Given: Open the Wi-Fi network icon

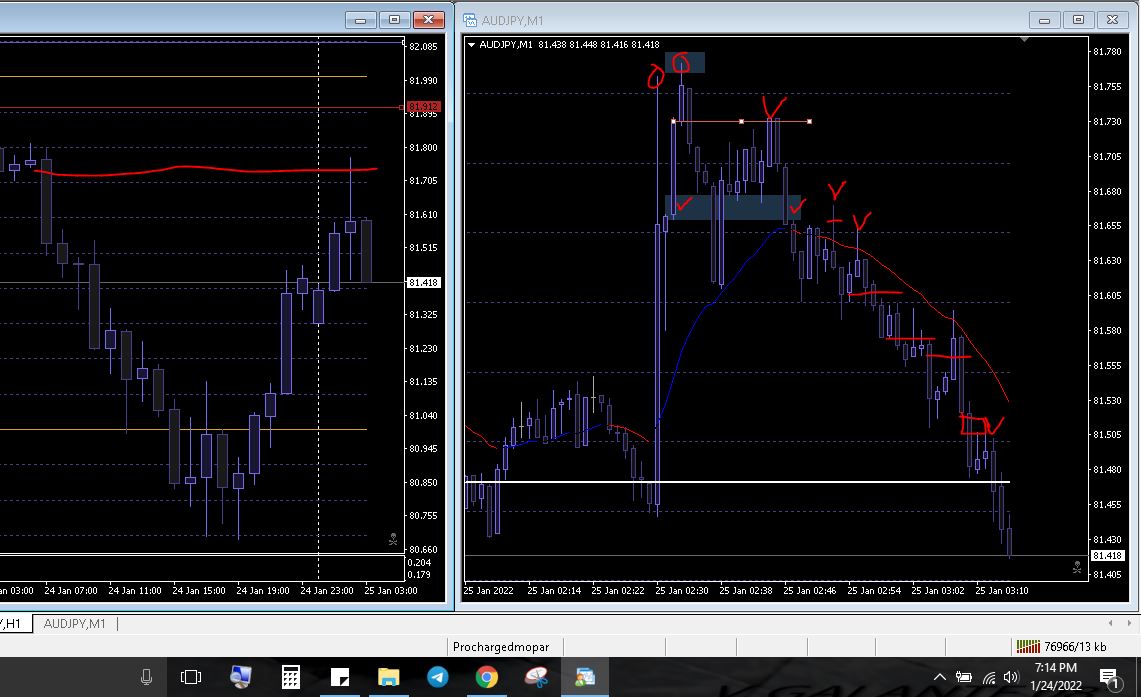Looking at the screenshot, I should pyautogui.click(x=989, y=677).
